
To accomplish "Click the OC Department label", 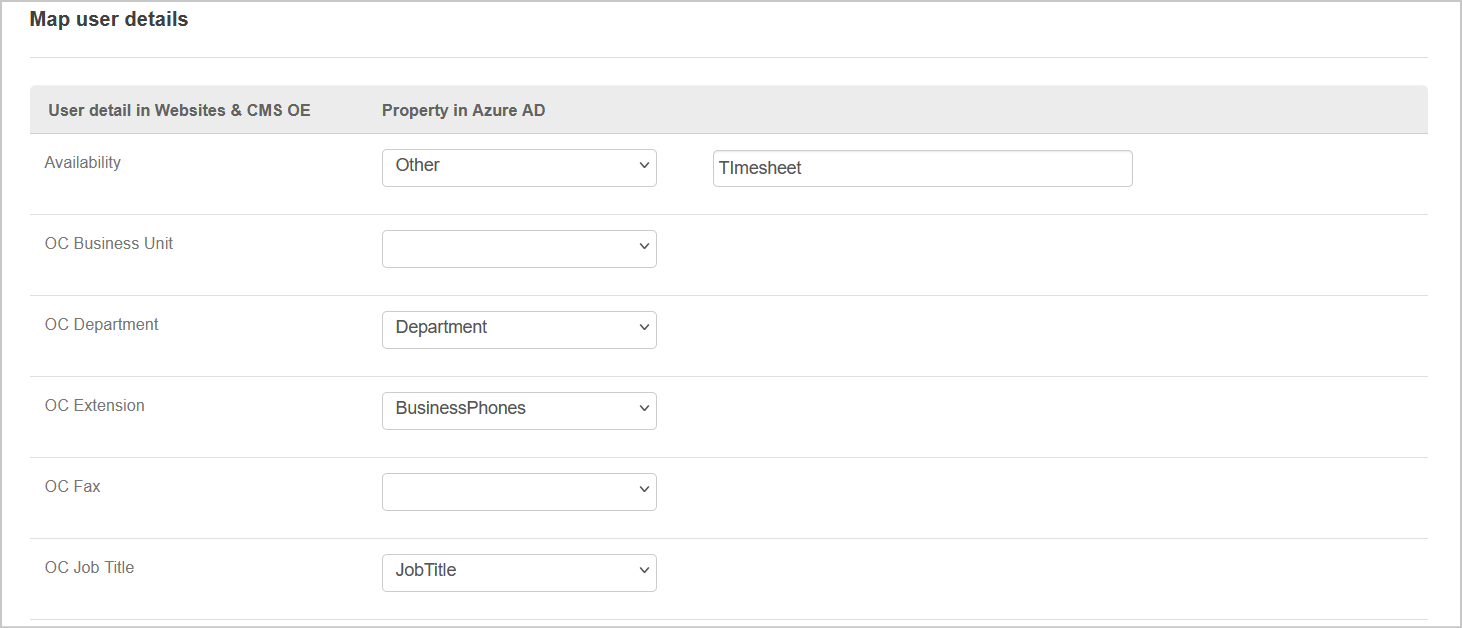I will [102, 324].
